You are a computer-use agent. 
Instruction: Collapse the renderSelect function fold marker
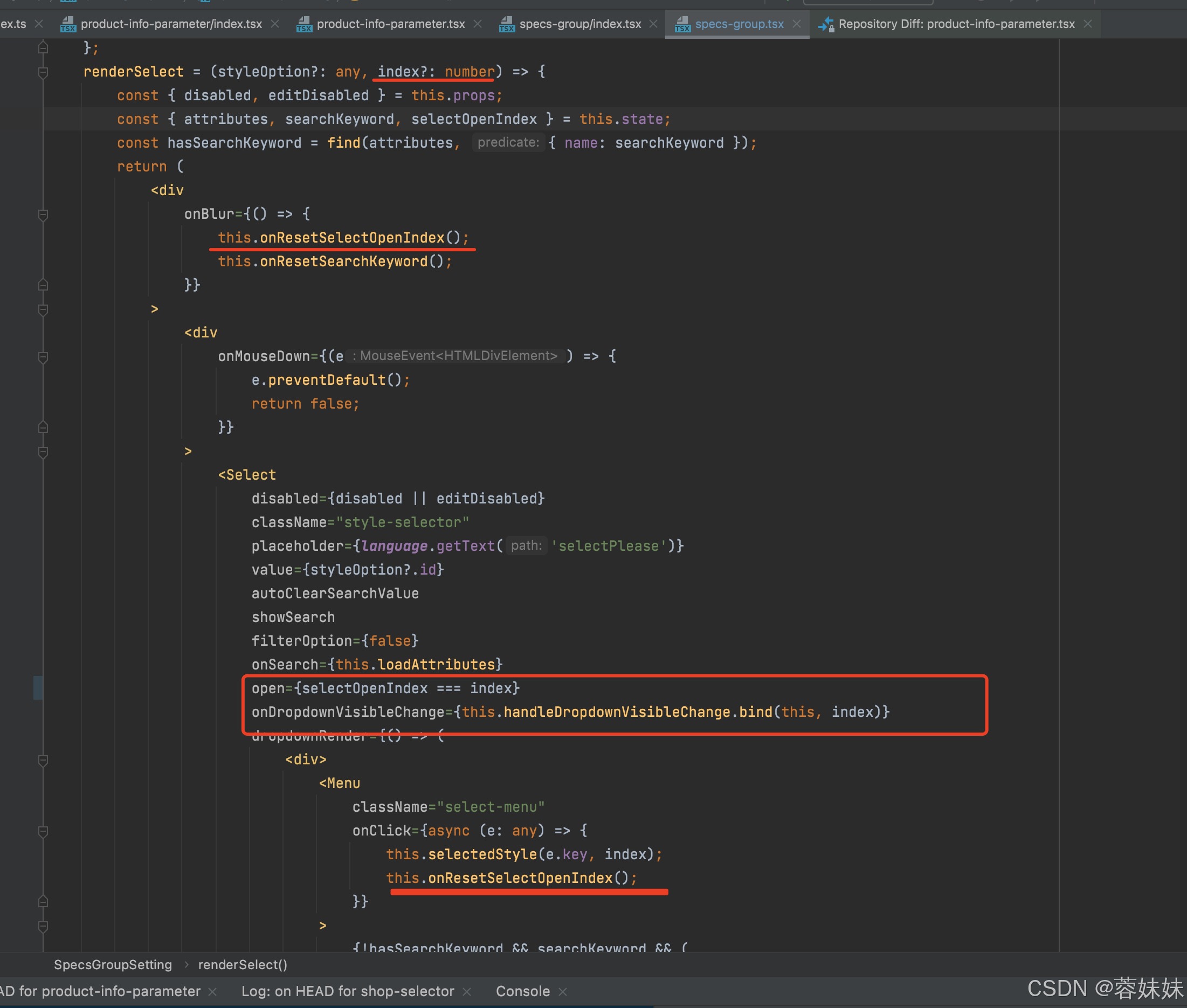coord(43,72)
